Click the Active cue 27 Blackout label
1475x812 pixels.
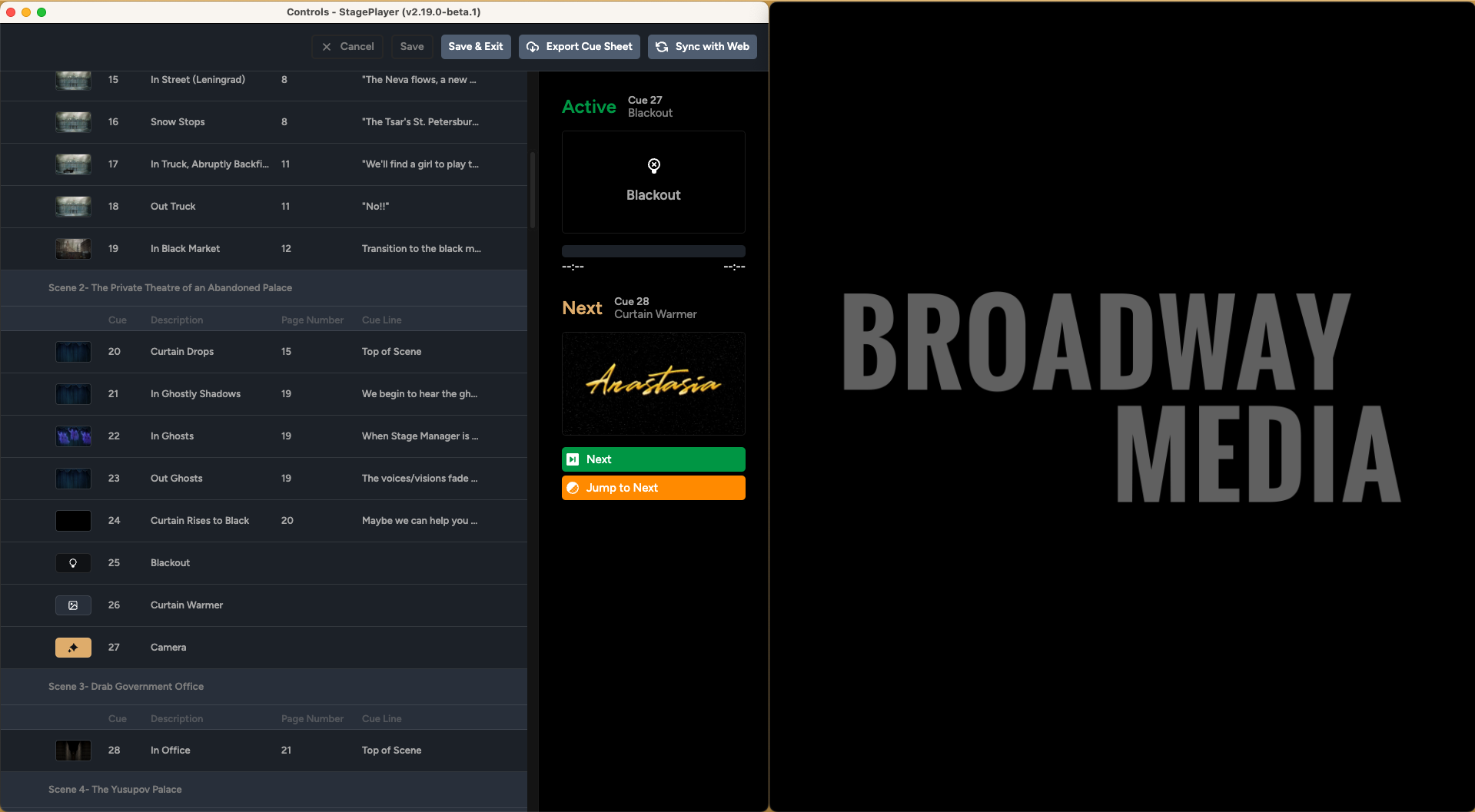[x=650, y=107]
